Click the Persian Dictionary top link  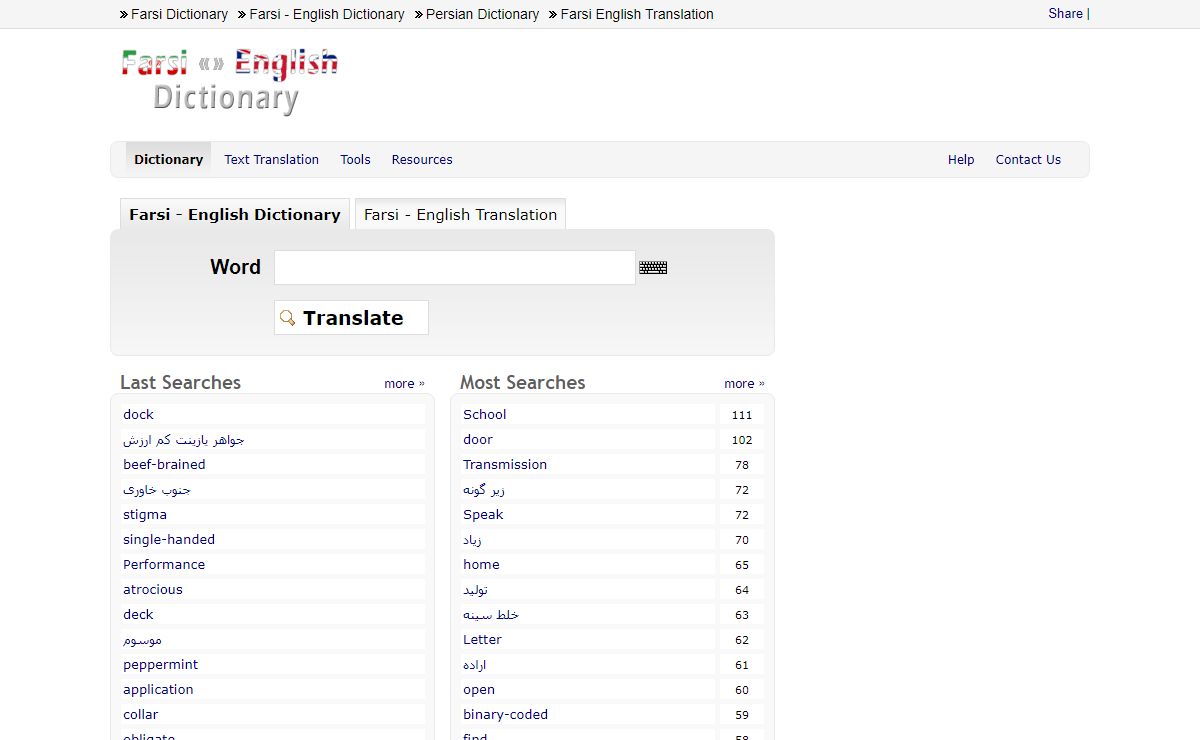pyautogui.click(x=482, y=14)
